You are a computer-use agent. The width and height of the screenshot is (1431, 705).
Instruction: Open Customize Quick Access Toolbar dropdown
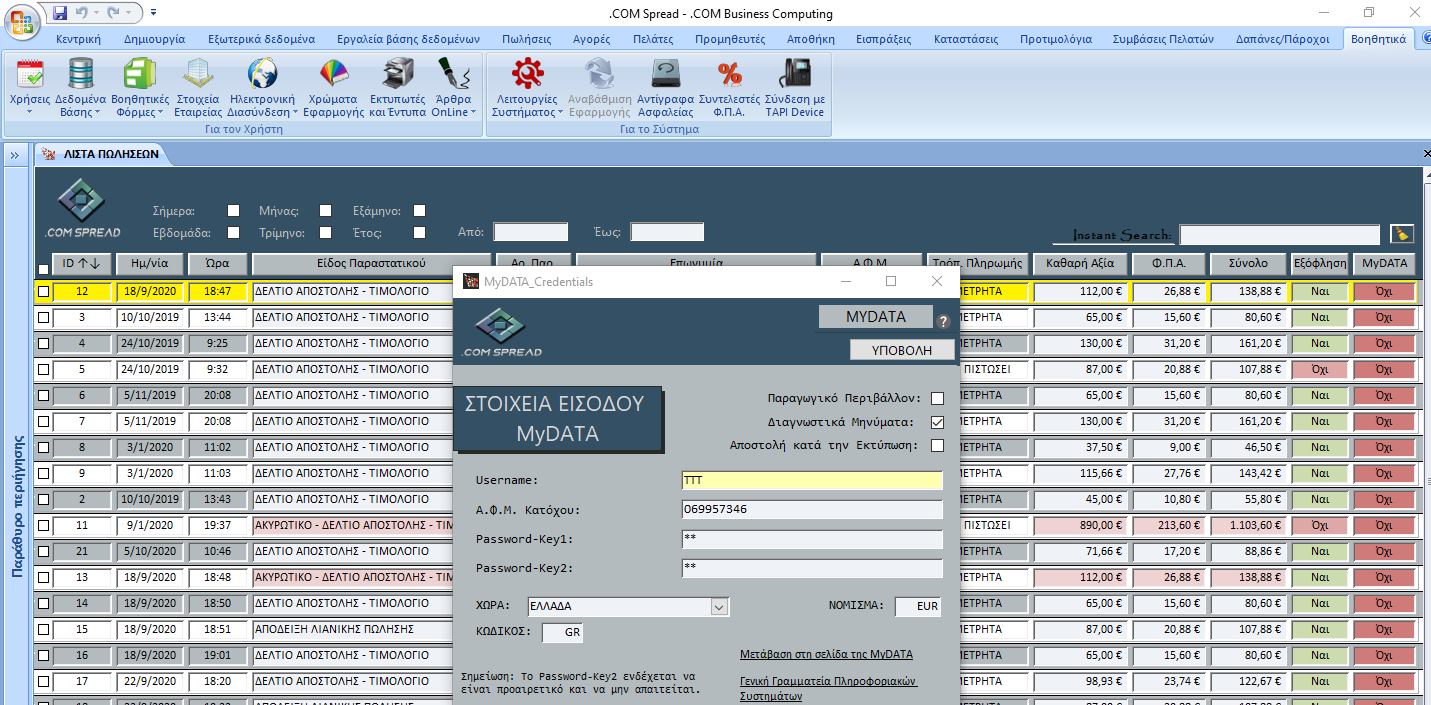pyautogui.click(x=152, y=13)
